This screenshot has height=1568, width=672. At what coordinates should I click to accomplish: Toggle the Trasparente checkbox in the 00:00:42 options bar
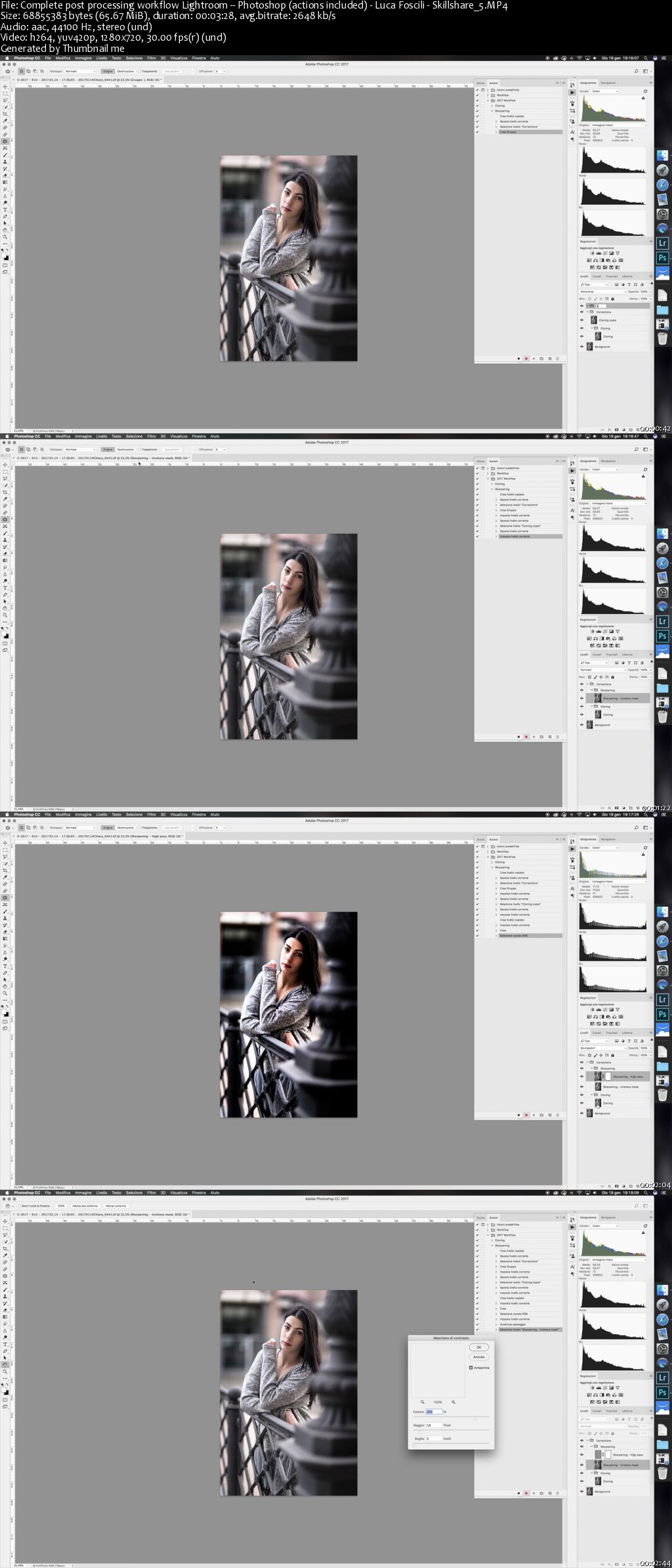click(x=140, y=71)
